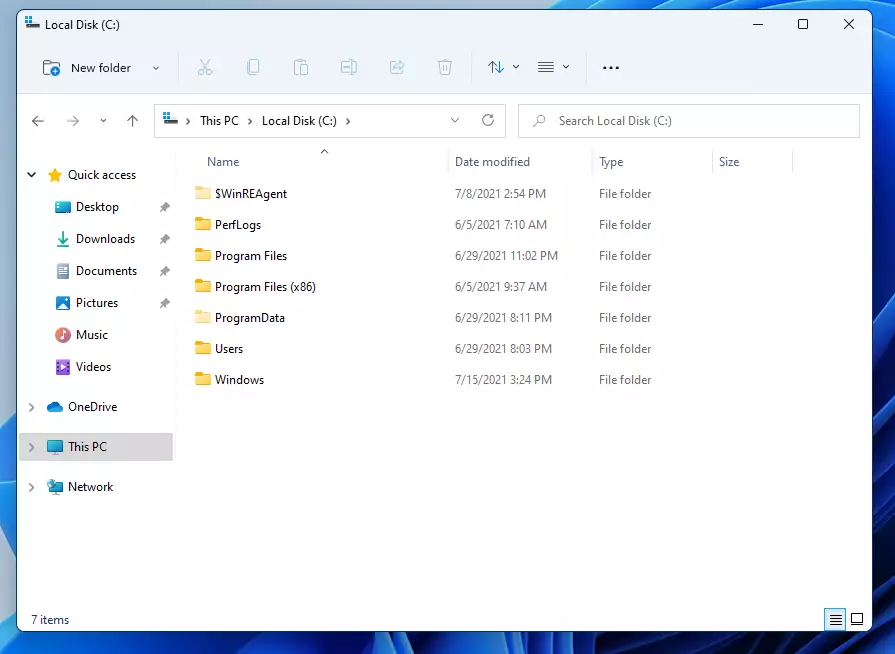The width and height of the screenshot is (895, 654).
Task: Sort by the Type column header
Action: tap(611, 162)
